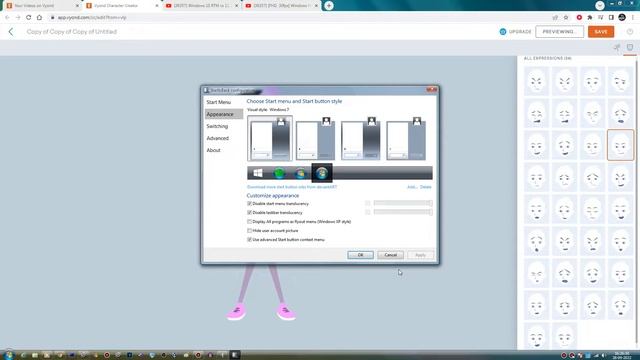This screenshot has width=640, height=360.
Task: Close the Vyond Character Creator tab
Action: [x=157, y=6]
